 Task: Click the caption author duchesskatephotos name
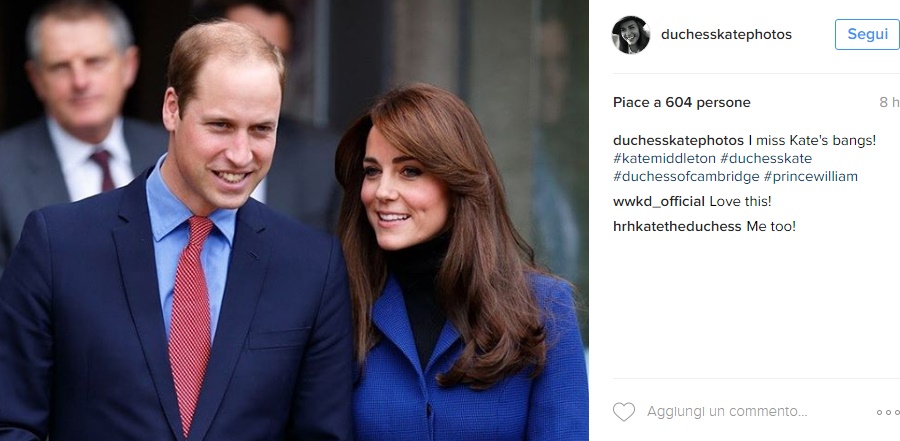coord(678,141)
